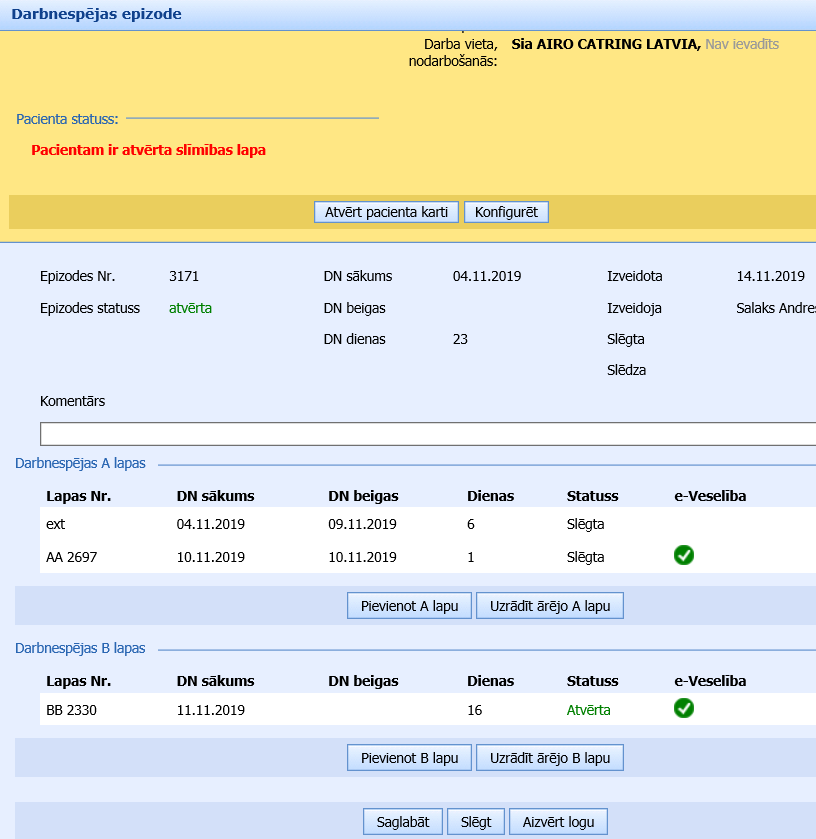Save the episode with Saglabāt
The width and height of the screenshot is (816, 839).
coord(403,822)
